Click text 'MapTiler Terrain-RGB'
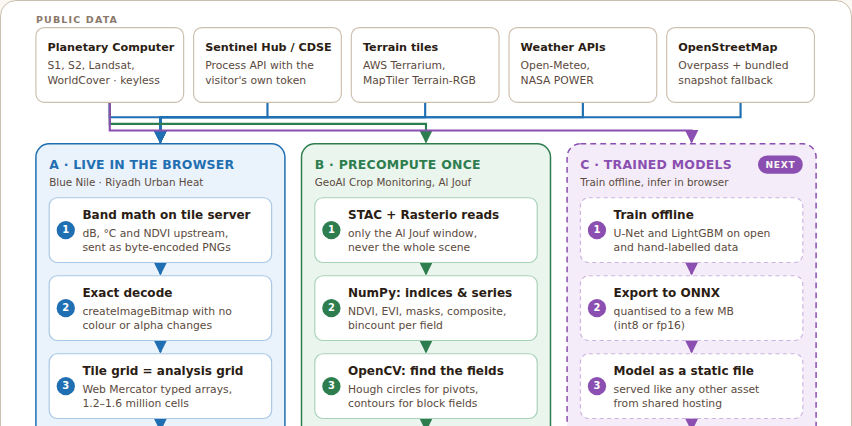This screenshot has width=852, height=426. point(419,80)
